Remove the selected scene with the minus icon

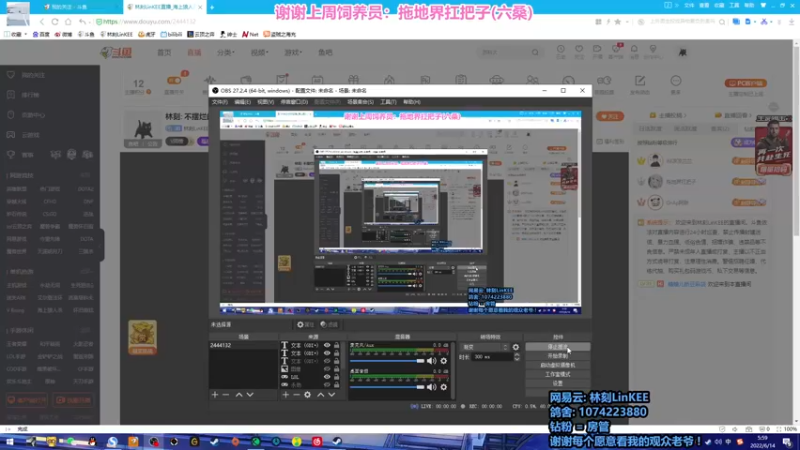[x=226, y=395]
